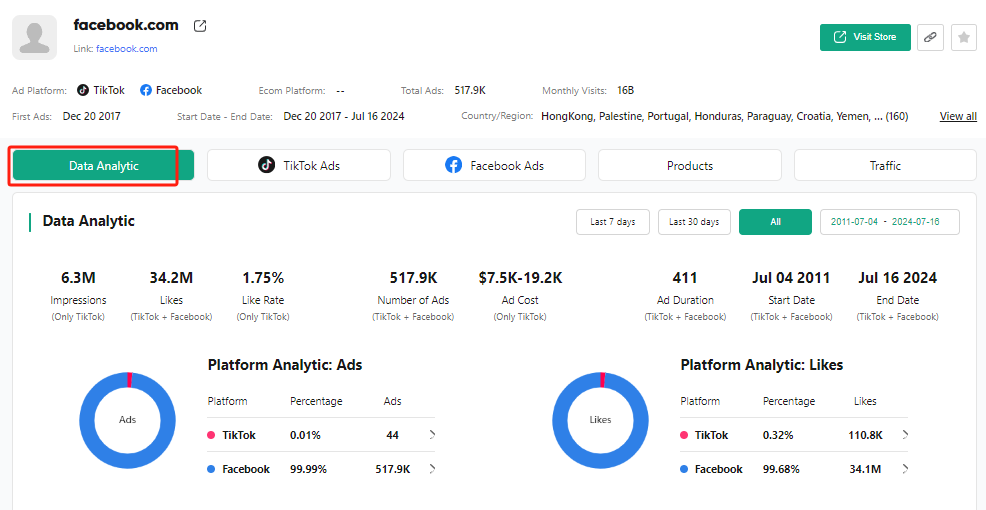Click the start date 2011-07-04 field
986x510 pixels.
pos(854,222)
